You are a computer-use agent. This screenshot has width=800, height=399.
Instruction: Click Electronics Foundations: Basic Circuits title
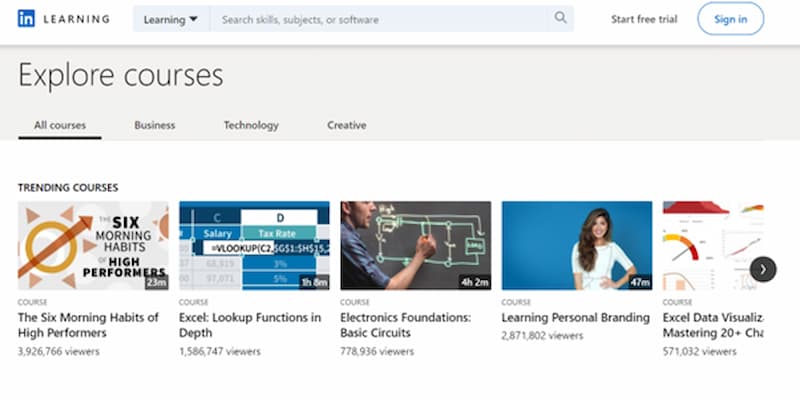point(406,325)
